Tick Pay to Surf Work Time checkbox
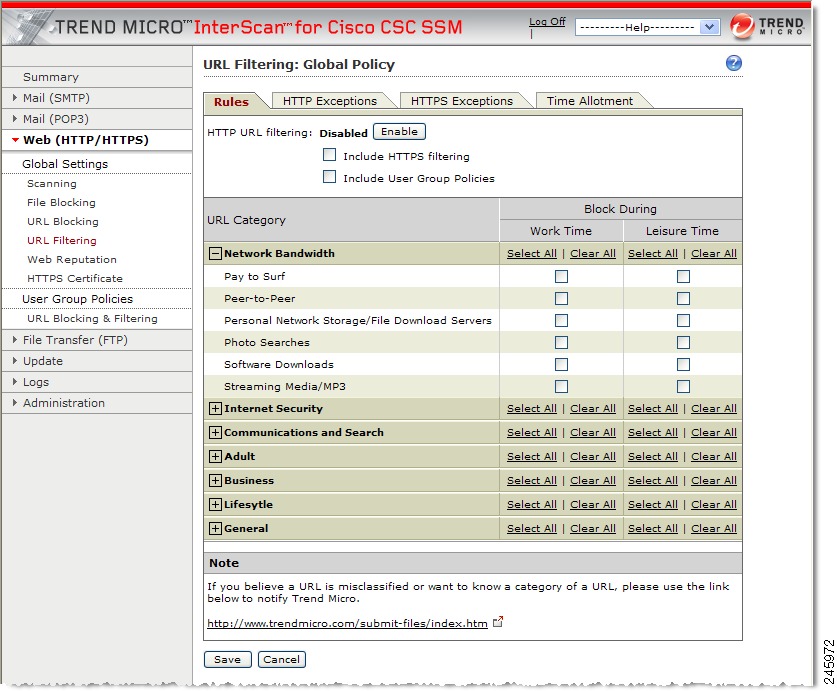The width and height of the screenshot is (837, 691). (561, 276)
